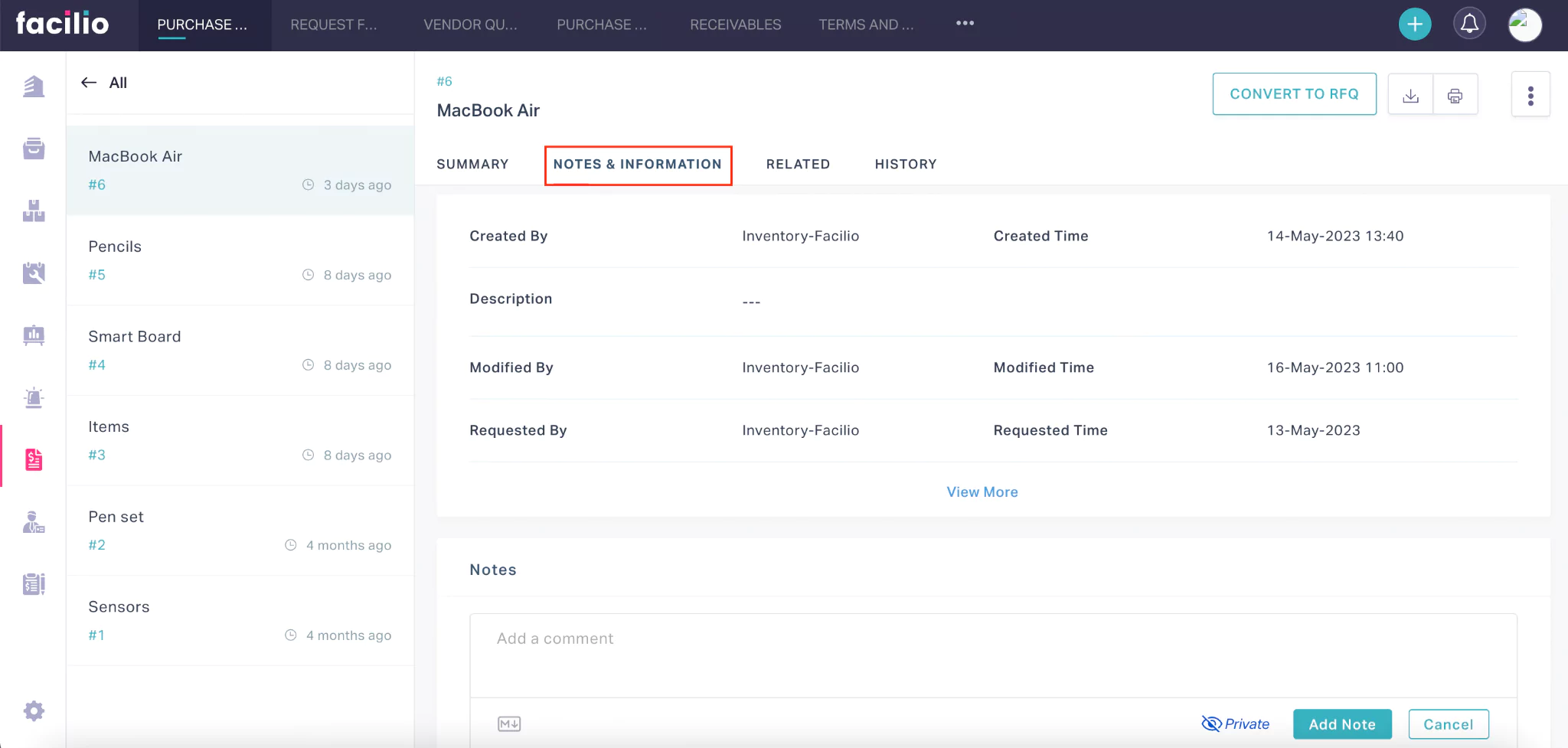The width and height of the screenshot is (1568, 748).
Task: Click CONVERT TO RFQ button
Action: pyautogui.click(x=1294, y=94)
